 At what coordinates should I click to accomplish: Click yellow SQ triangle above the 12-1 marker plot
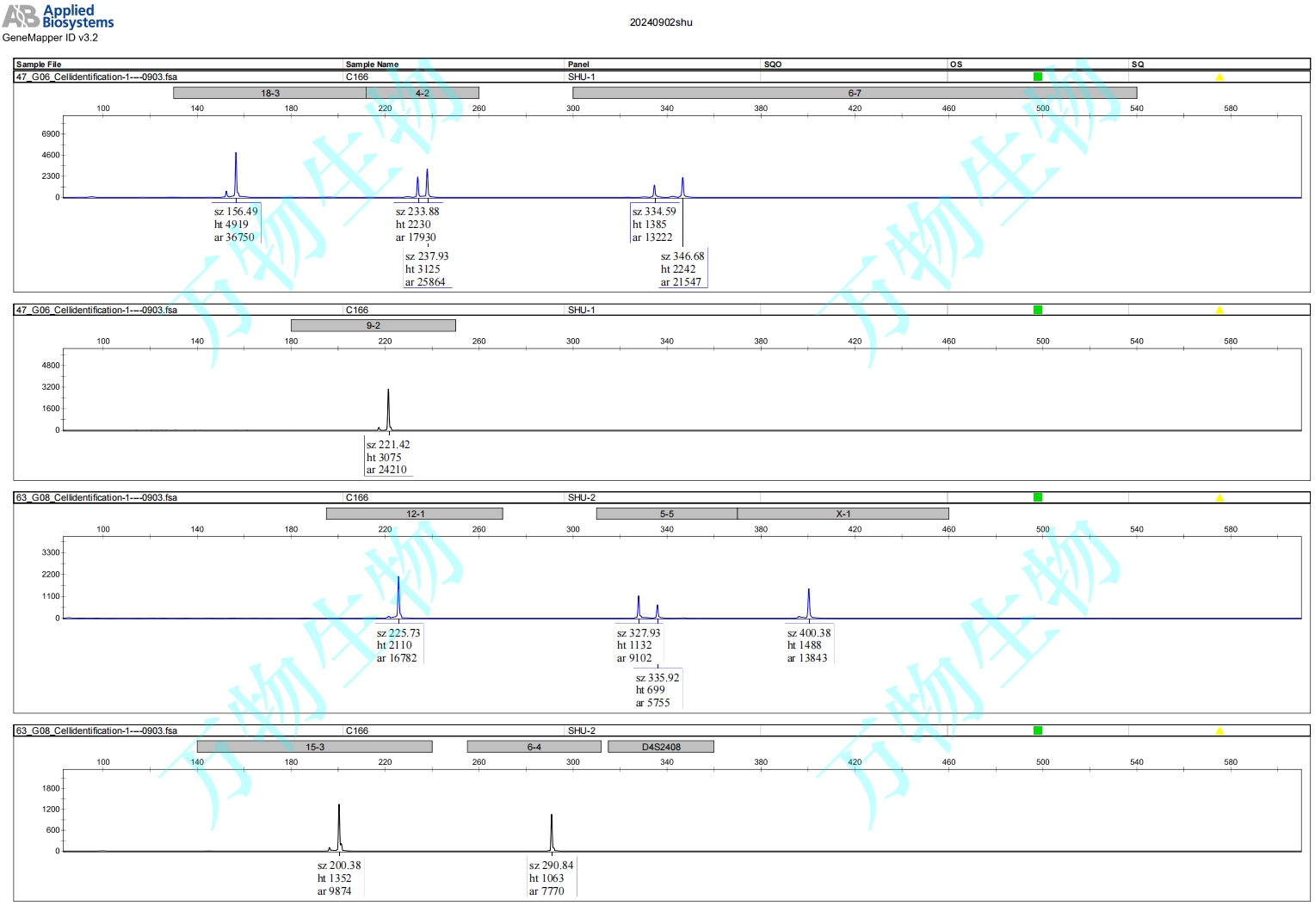[1219, 498]
